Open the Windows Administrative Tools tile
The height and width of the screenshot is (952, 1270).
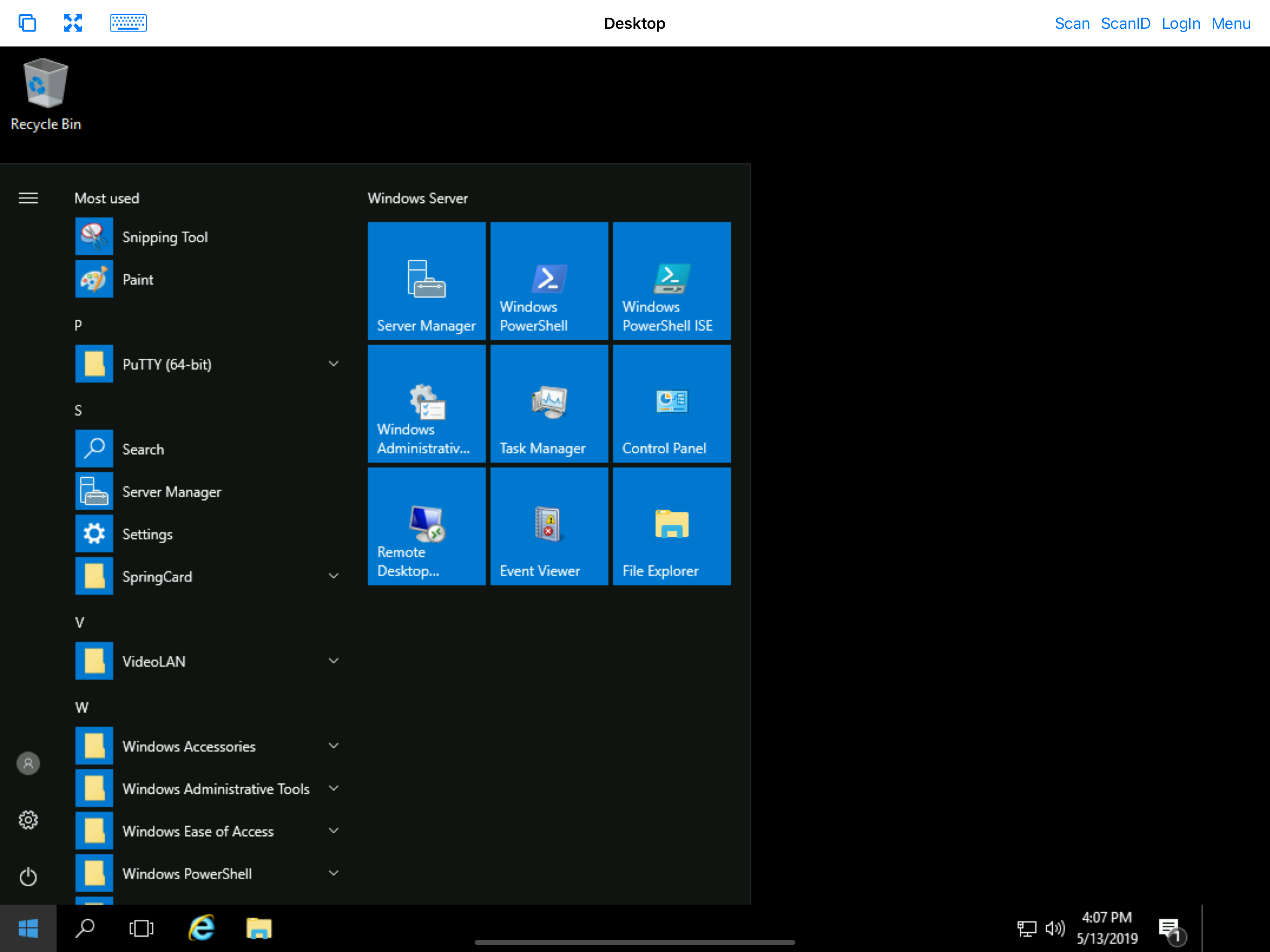427,403
